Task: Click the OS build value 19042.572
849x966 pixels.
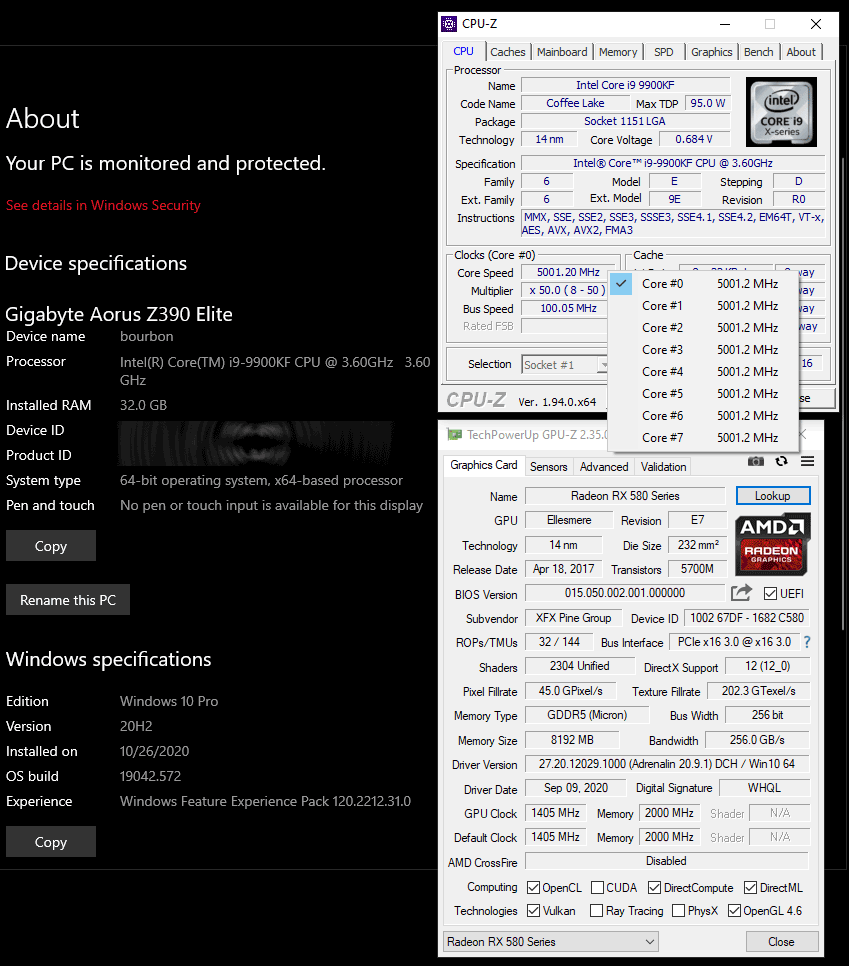Action: pos(150,776)
